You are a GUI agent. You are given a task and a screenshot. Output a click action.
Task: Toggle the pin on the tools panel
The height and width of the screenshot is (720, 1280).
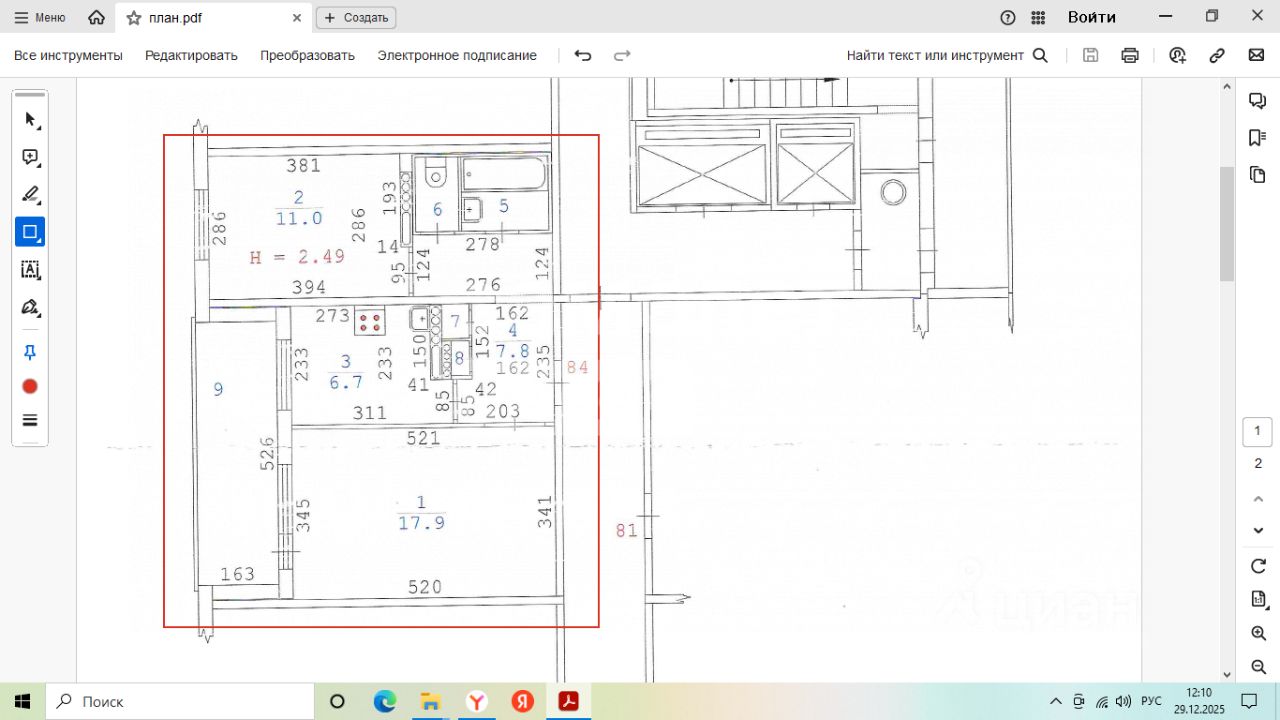[x=30, y=352]
